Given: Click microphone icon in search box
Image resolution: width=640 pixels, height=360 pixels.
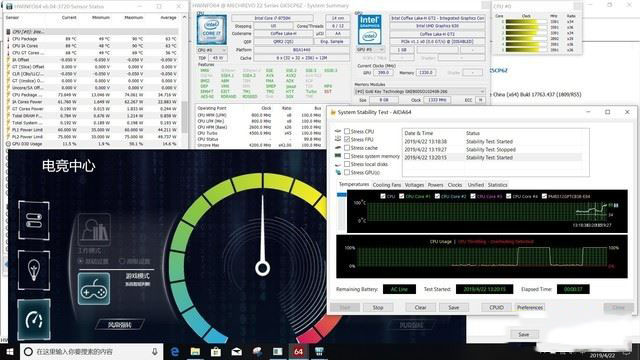Looking at the screenshot, I should pyautogui.click(x=155, y=351).
